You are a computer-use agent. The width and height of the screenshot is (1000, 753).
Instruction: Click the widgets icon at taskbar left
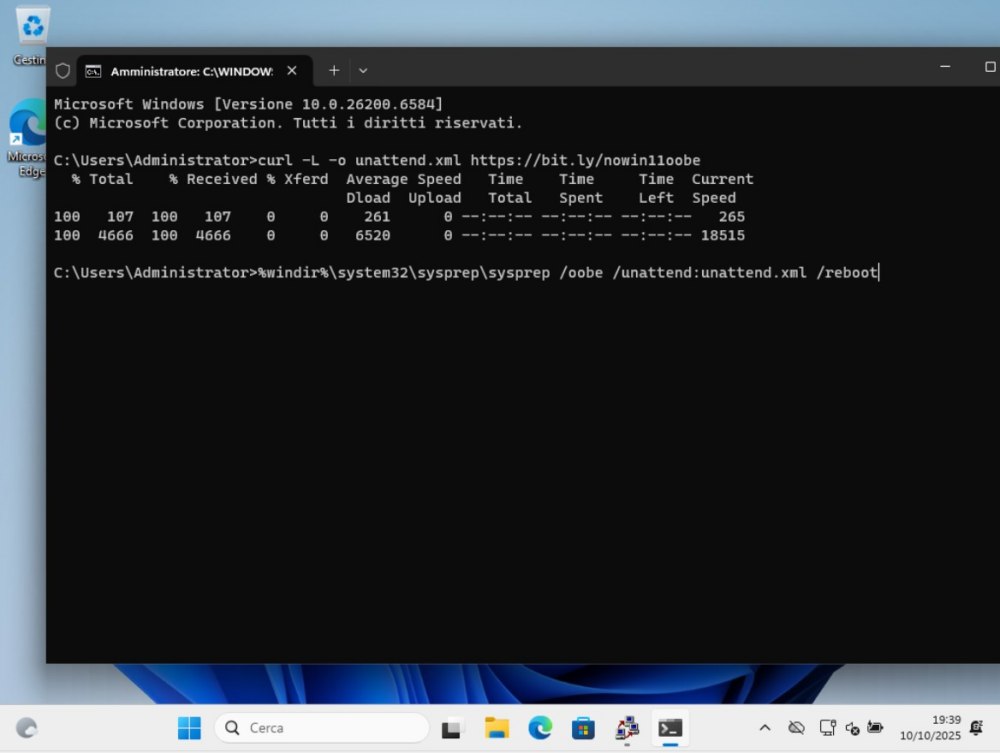[28, 728]
